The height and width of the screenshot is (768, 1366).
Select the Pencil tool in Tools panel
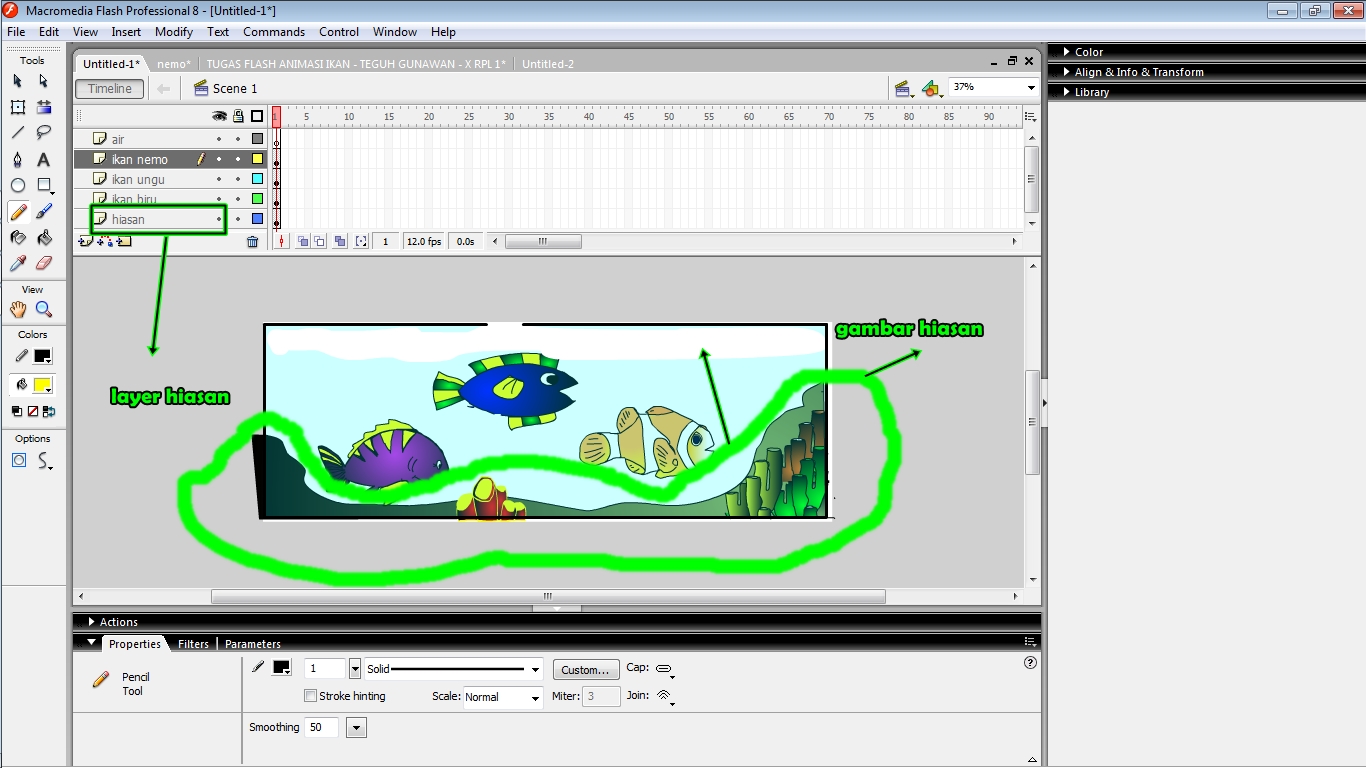pos(18,212)
